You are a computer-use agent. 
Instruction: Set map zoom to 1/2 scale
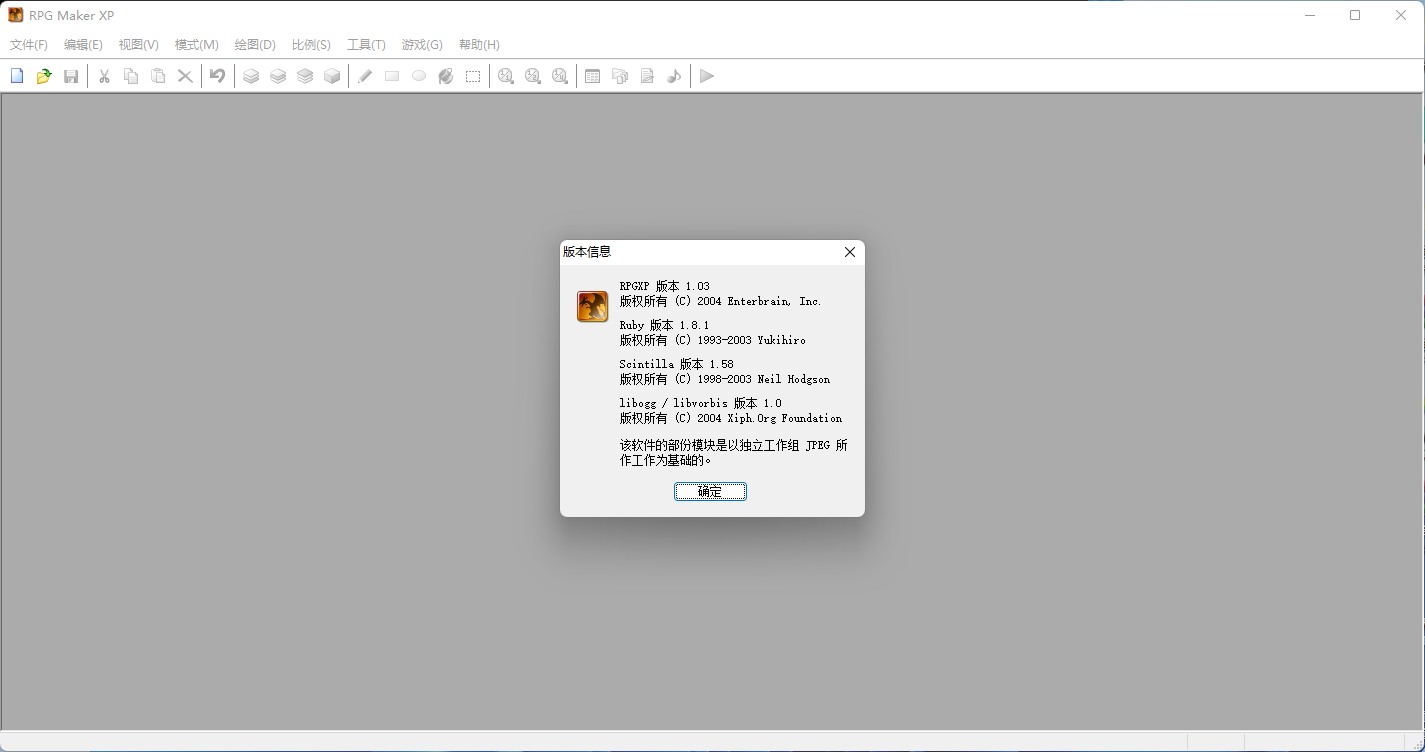coord(533,76)
